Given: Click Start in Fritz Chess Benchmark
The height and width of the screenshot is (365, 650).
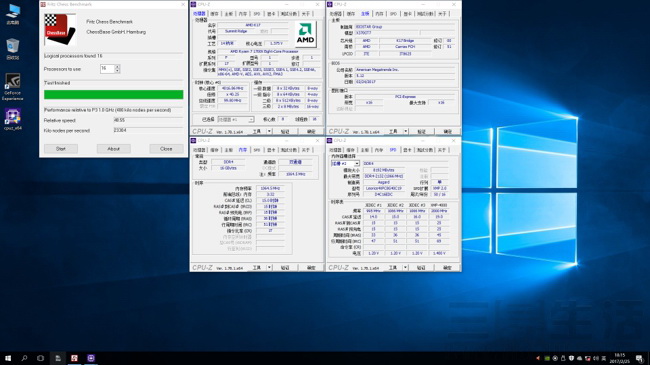Looking at the screenshot, I should [61, 148].
